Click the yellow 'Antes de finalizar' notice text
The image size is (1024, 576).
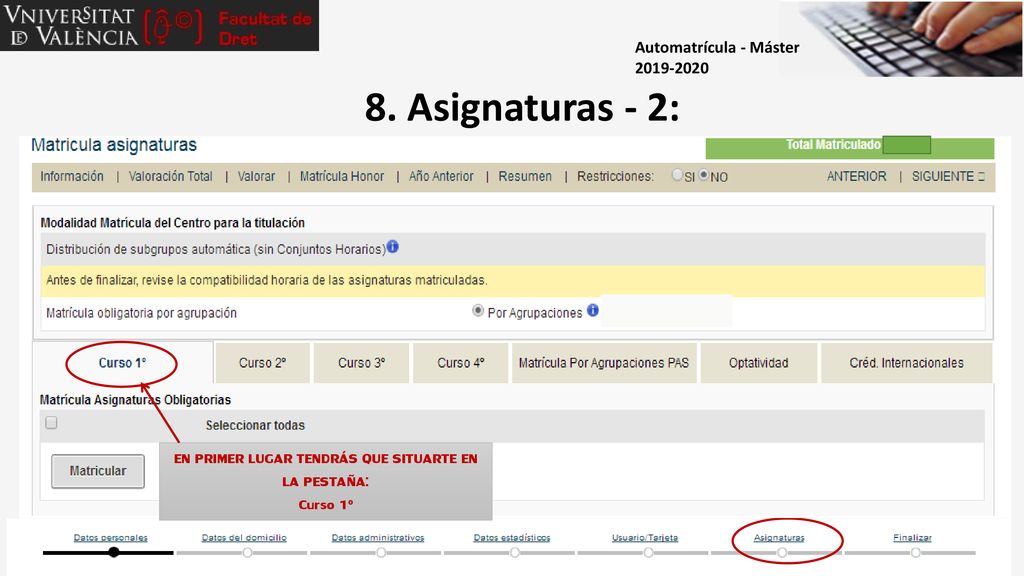pyautogui.click(x=266, y=281)
